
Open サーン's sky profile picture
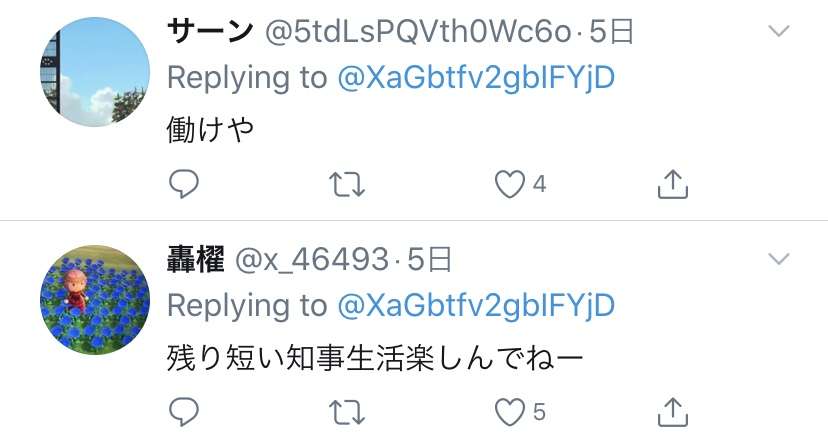click(x=95, y=72)
